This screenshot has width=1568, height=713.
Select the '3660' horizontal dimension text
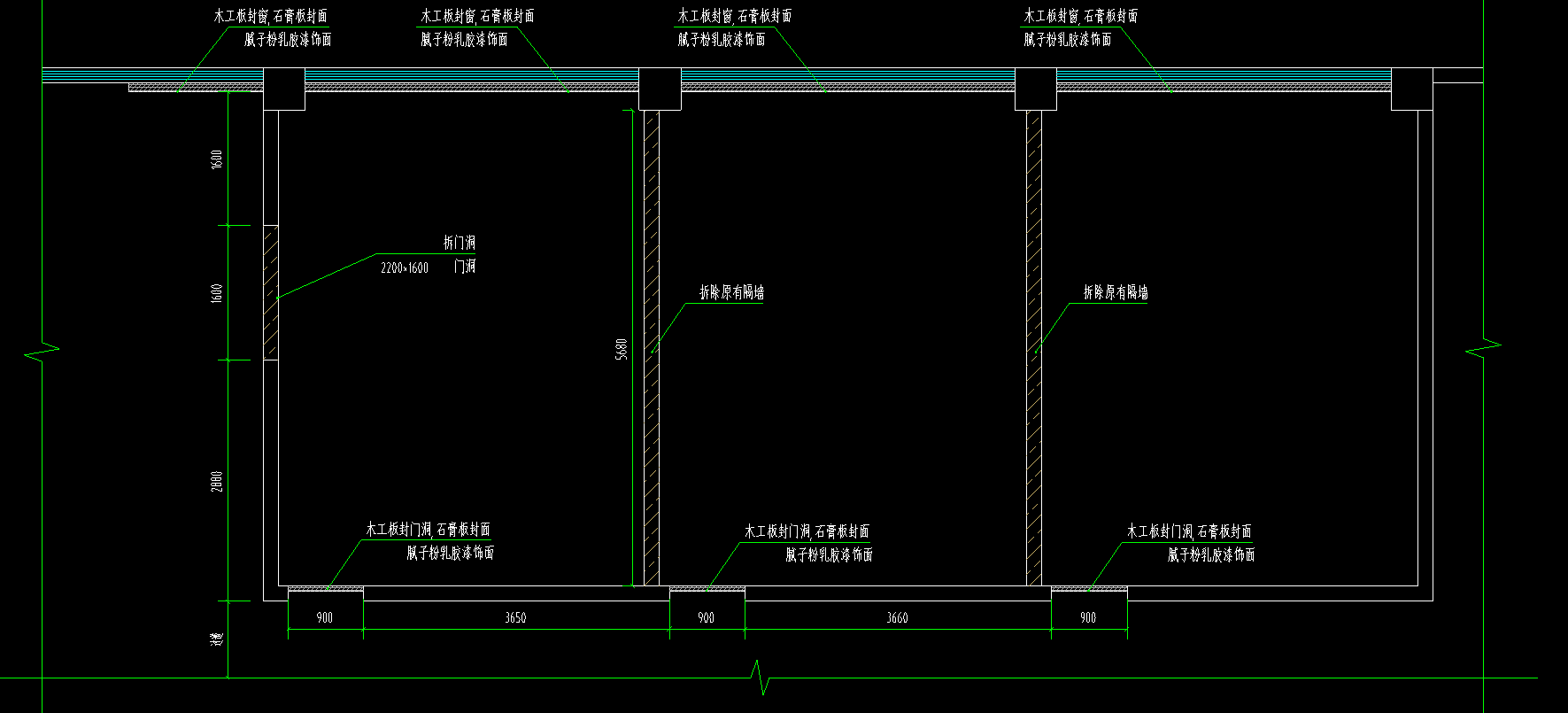(x=897, y=617)
